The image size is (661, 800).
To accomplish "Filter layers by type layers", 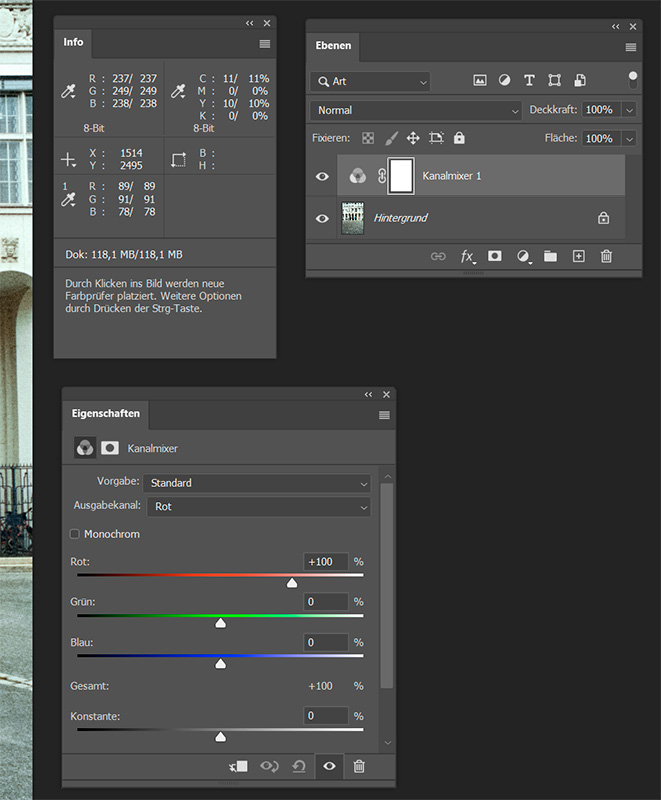I will (529, 80).
